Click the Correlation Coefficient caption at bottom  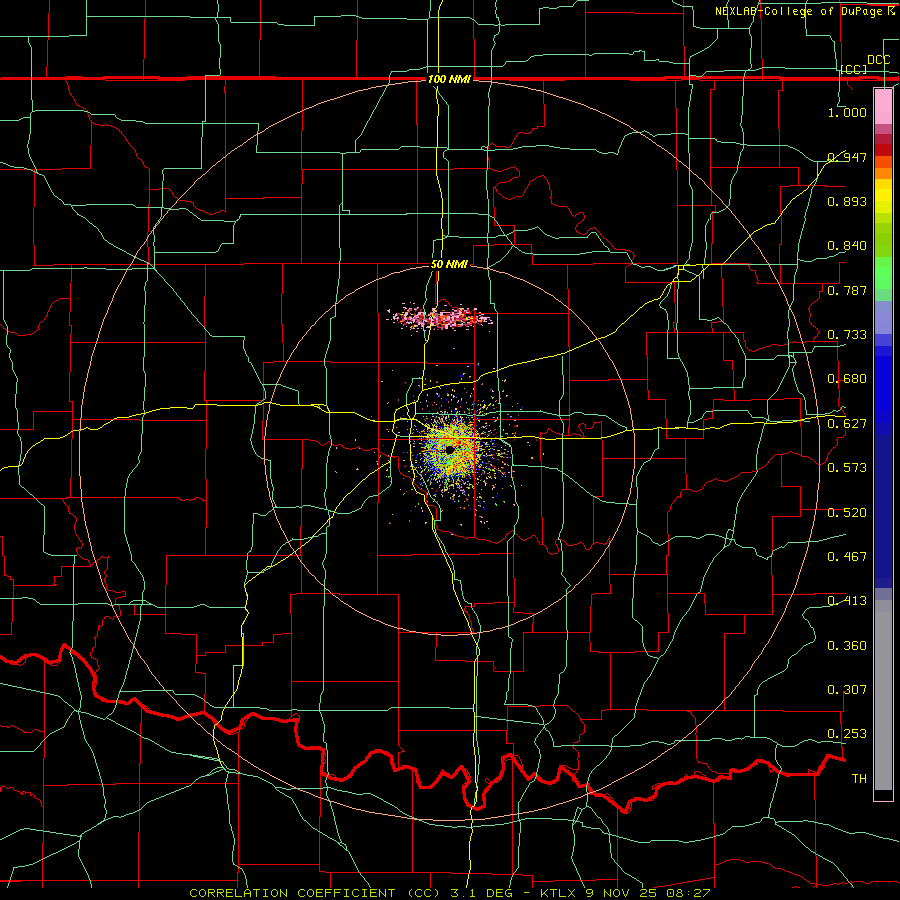[450, 893]
